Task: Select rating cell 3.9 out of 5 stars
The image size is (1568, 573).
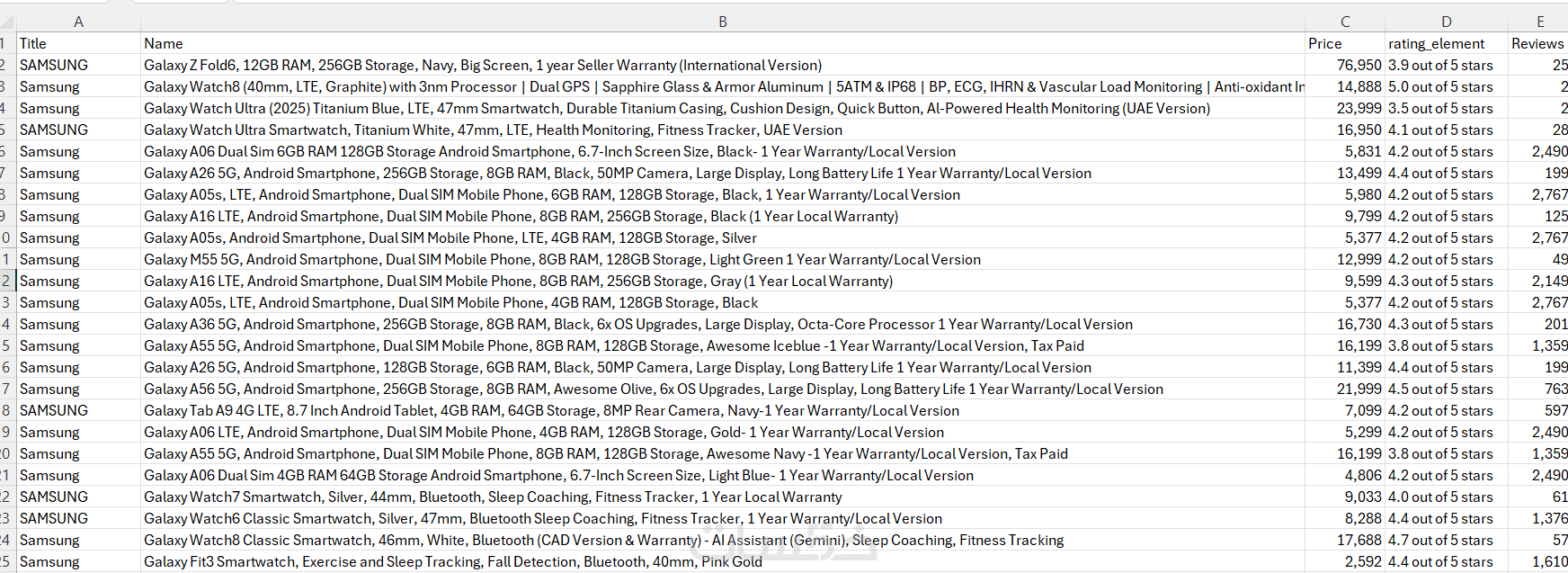Action: tap(1446, 65)
